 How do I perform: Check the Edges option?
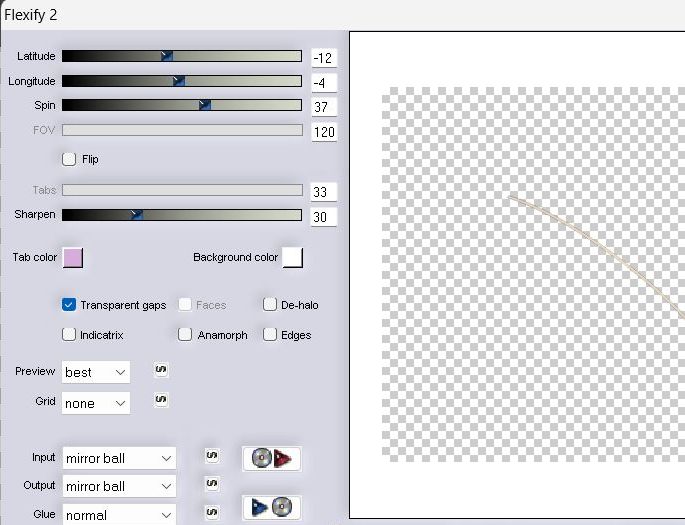click(270, 335)
